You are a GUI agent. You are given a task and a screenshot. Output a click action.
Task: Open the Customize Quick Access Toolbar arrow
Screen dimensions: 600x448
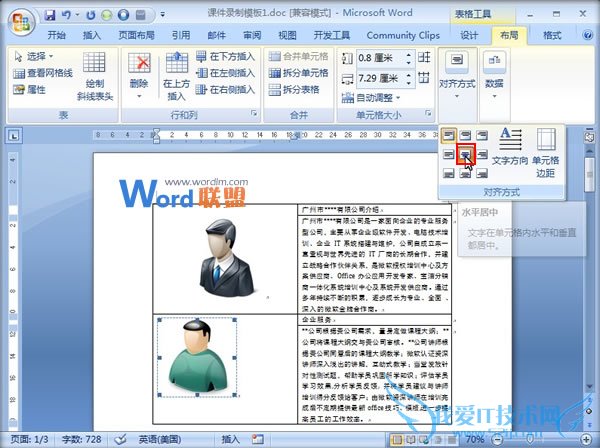click(163, 15)
